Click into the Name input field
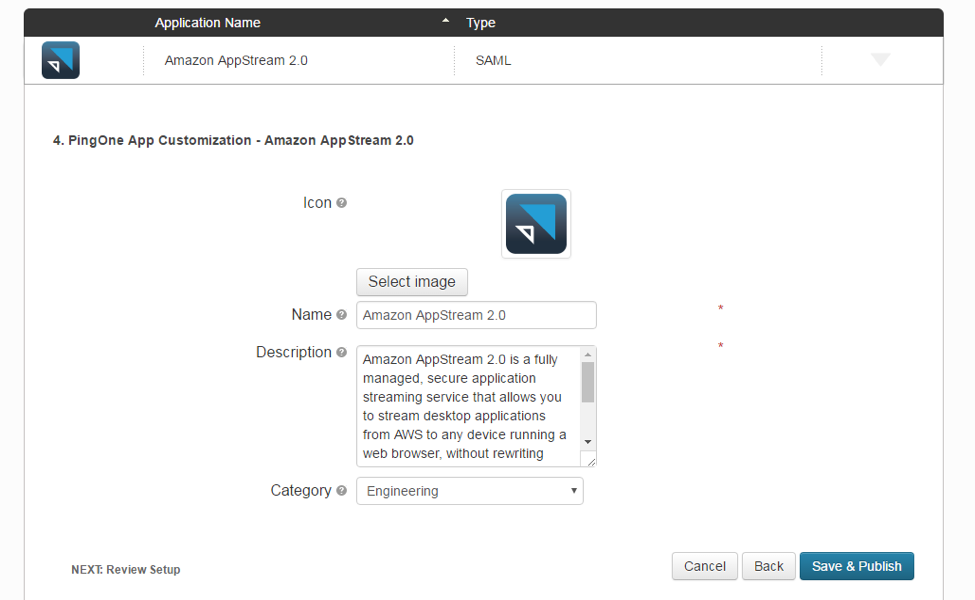 pyautogui.click(x=476, y=315)
